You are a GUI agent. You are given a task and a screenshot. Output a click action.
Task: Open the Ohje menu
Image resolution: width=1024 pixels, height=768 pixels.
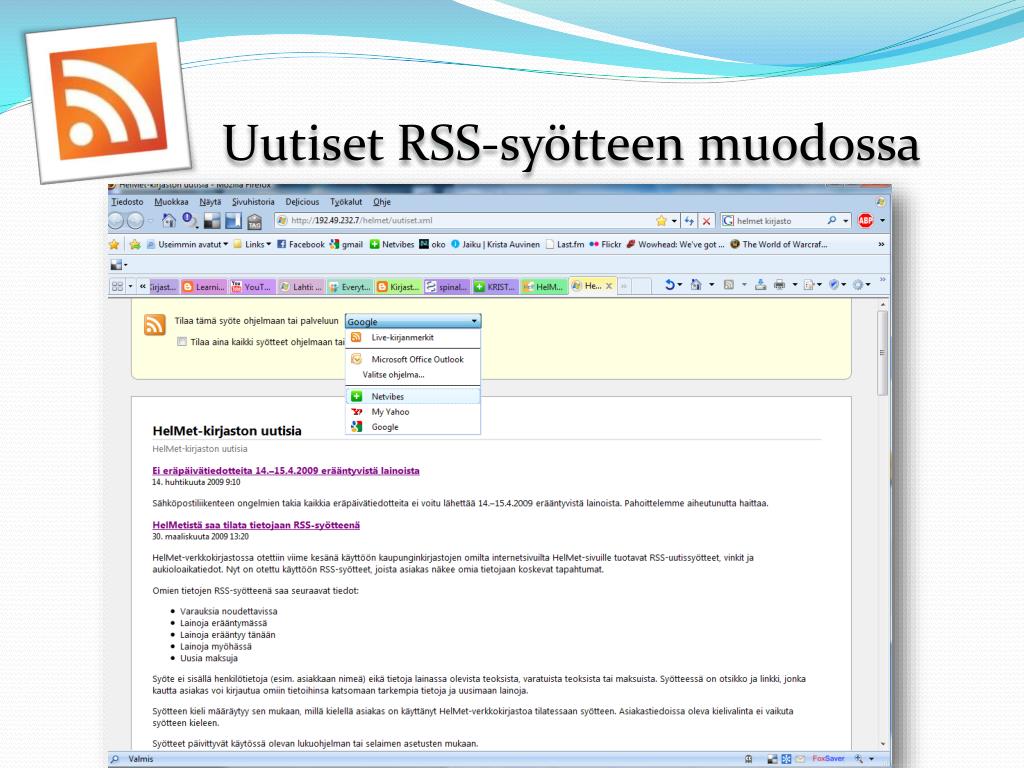coord(382,202)
